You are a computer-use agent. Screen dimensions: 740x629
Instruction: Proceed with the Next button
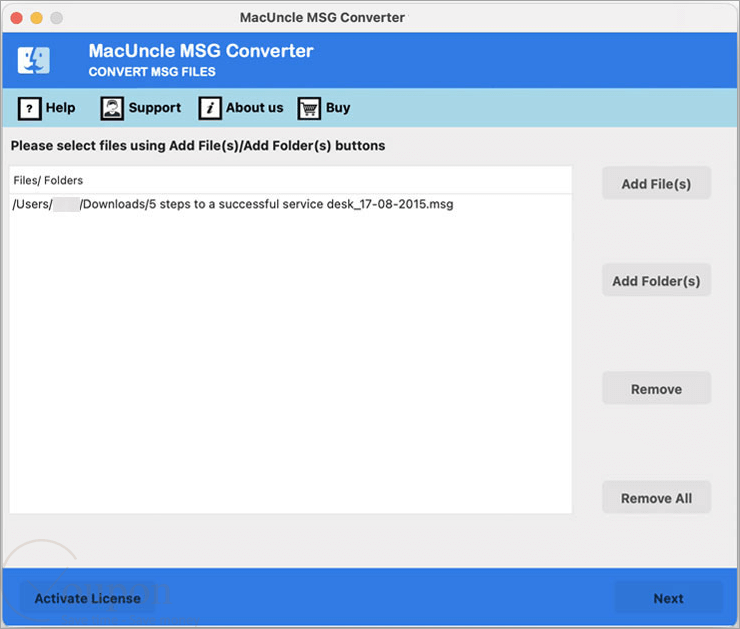pyautogui.click(x=668, y=598)
